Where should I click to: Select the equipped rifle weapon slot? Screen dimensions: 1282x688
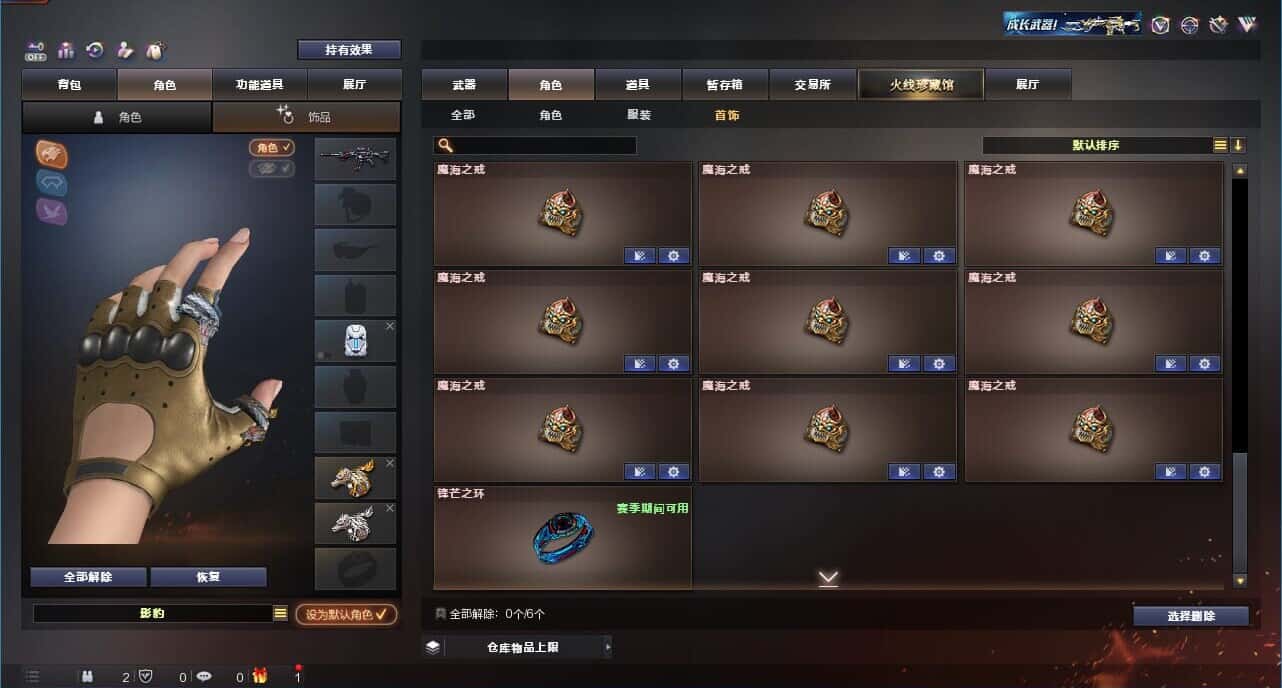[355, 159]
